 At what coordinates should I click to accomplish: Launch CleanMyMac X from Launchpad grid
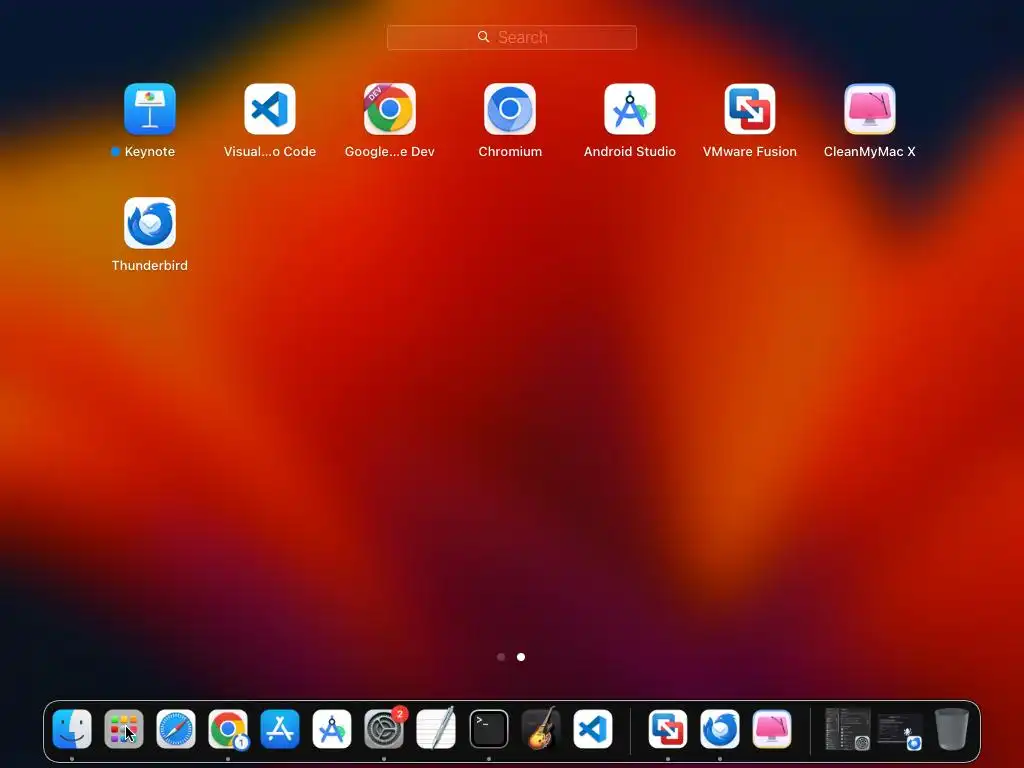pyautogui.click(x=870, y=109)
